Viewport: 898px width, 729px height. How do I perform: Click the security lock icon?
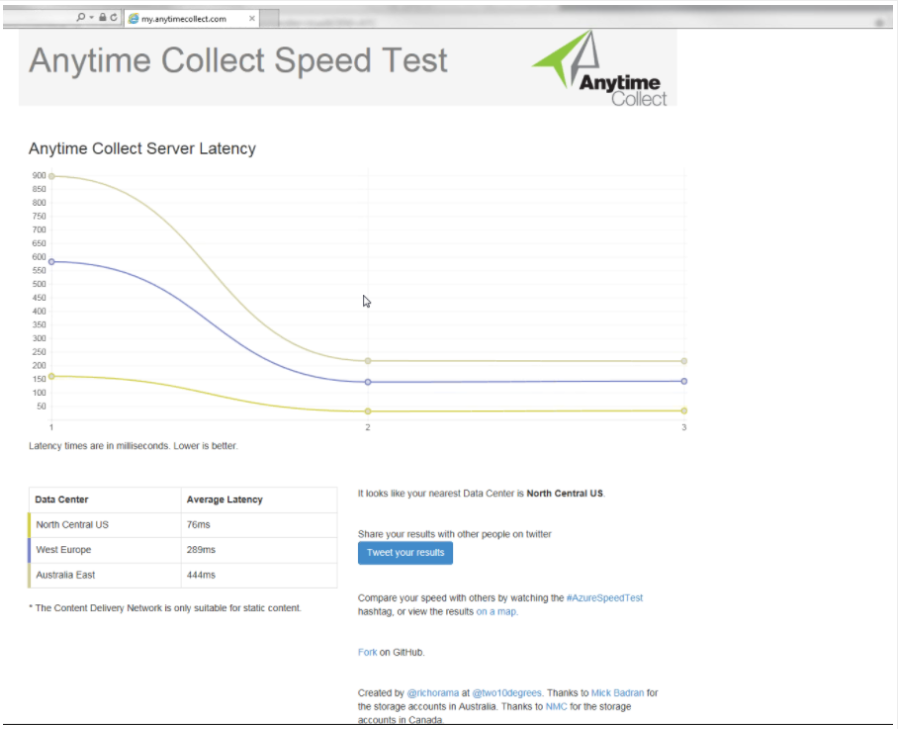[102, 18]
